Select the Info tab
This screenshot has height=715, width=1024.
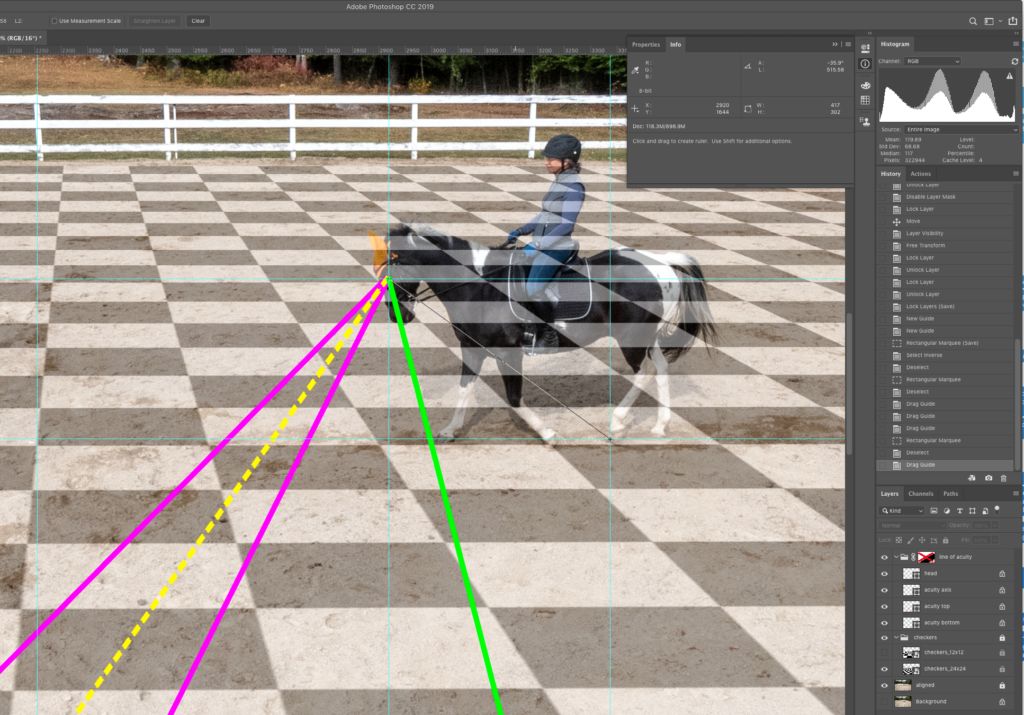[675, 44]
